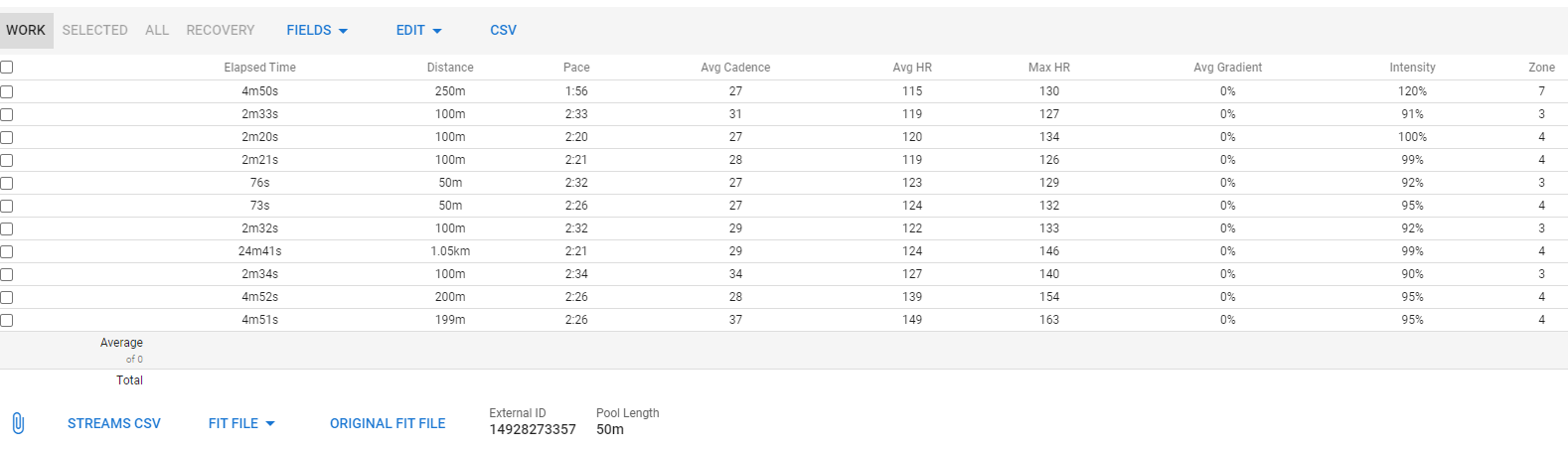Toggle the select-all header checkbox
The width and height of the screenshot is (1568, 452).
pyautogui.click(x=7, y=68)
